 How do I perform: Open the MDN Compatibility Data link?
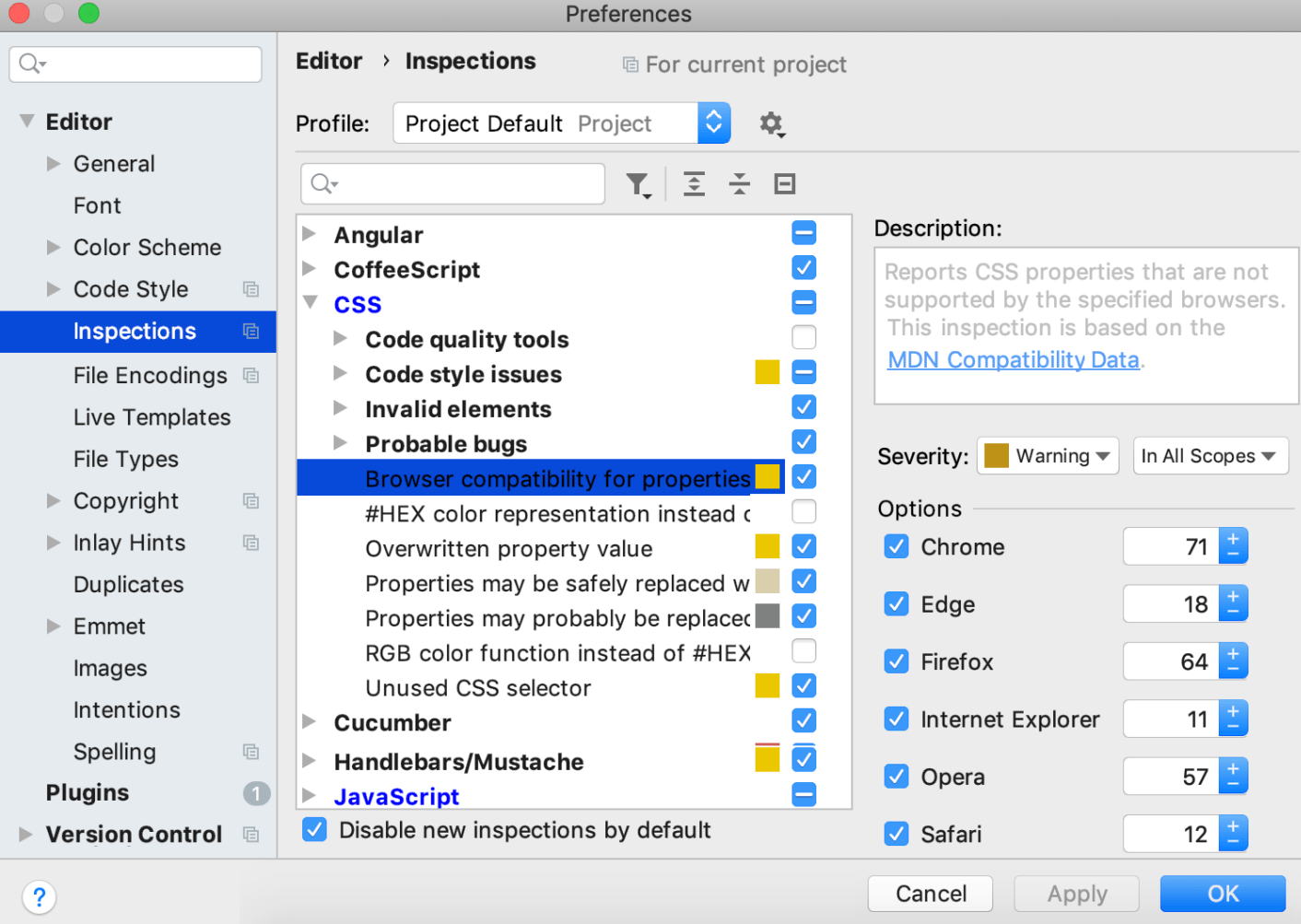point(1012,359)
